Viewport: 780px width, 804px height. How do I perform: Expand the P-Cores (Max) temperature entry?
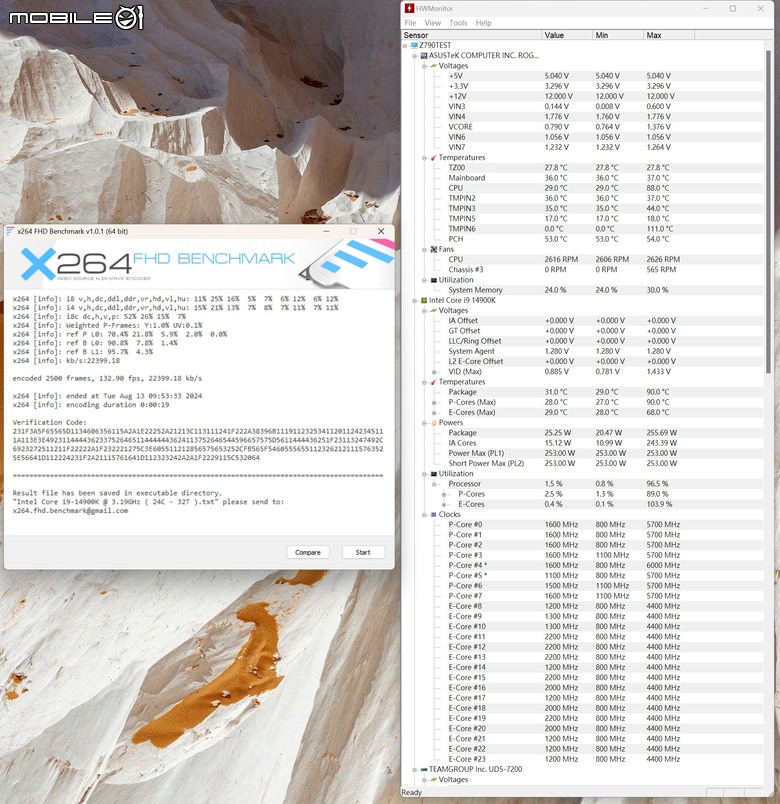coord(434,403)
